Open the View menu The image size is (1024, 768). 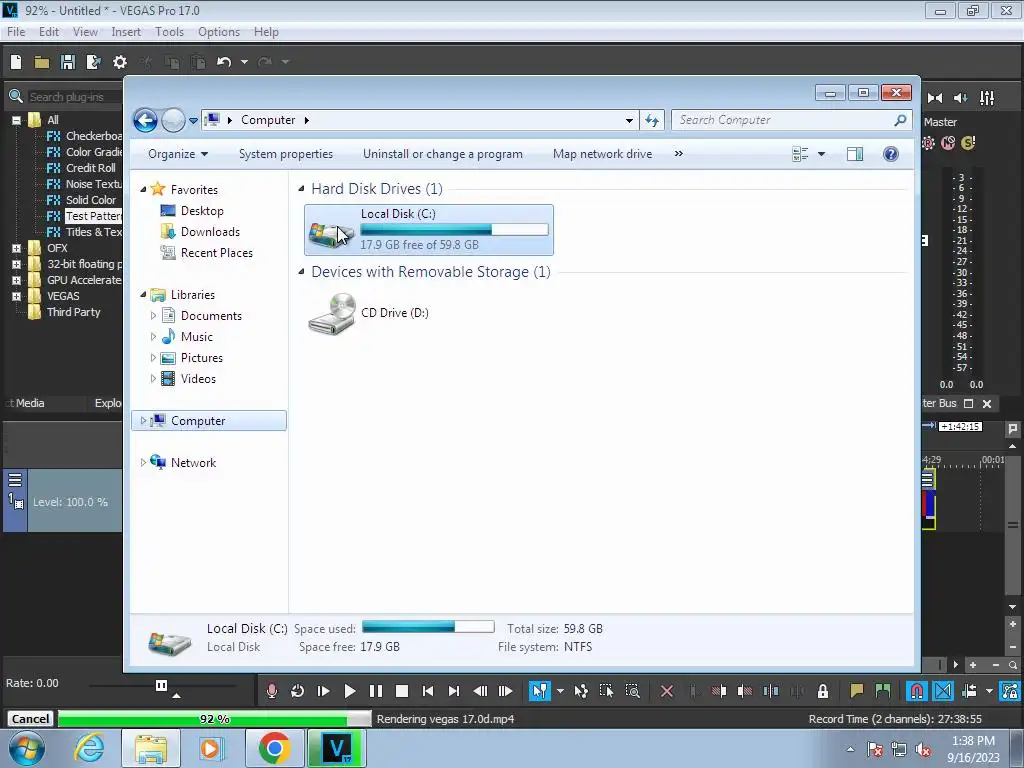(x=85, y=32)
